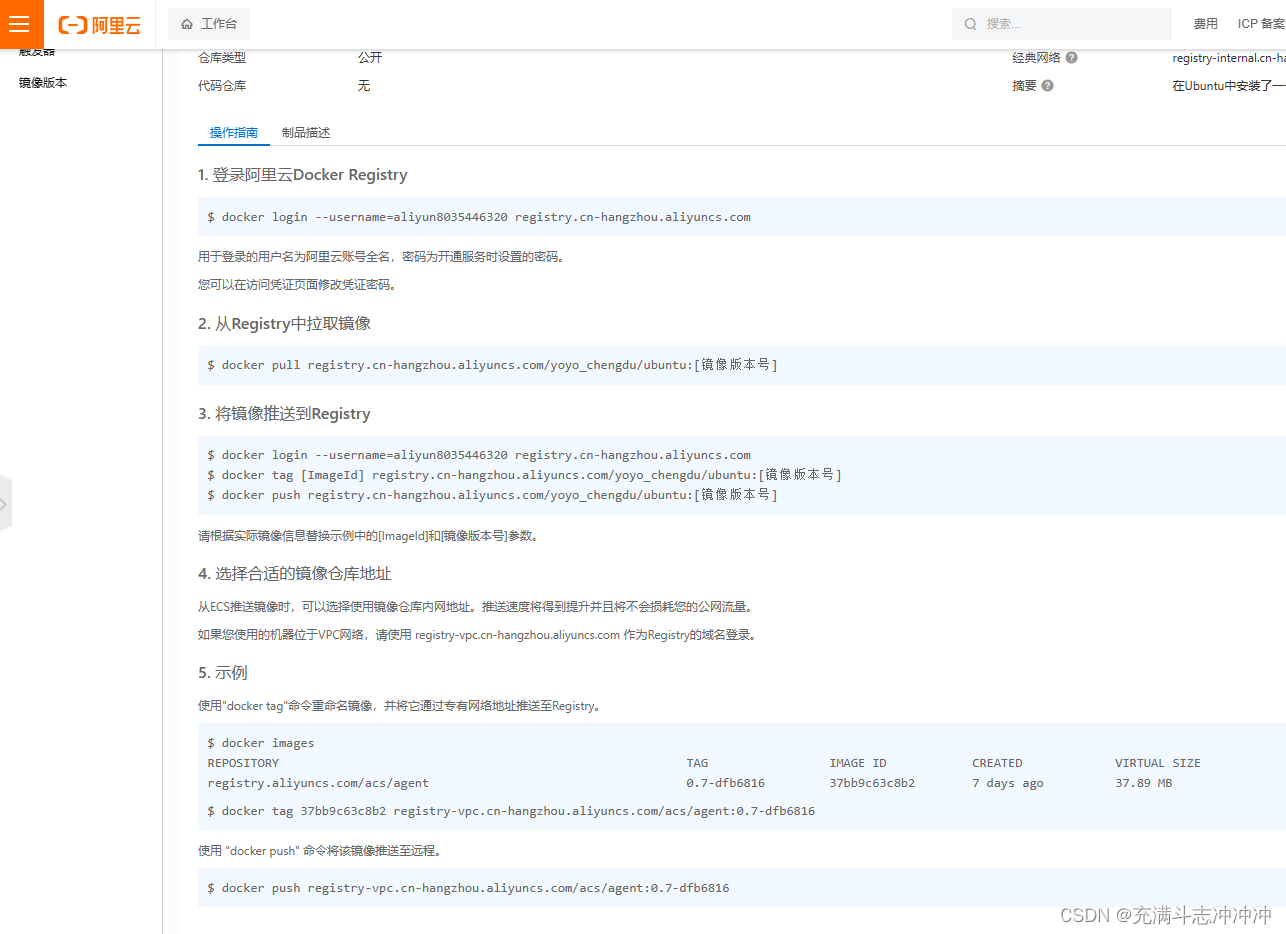
Task: Click the docker push yoyo_chengdu/ubuntu command line
Action: click(492, 495)
